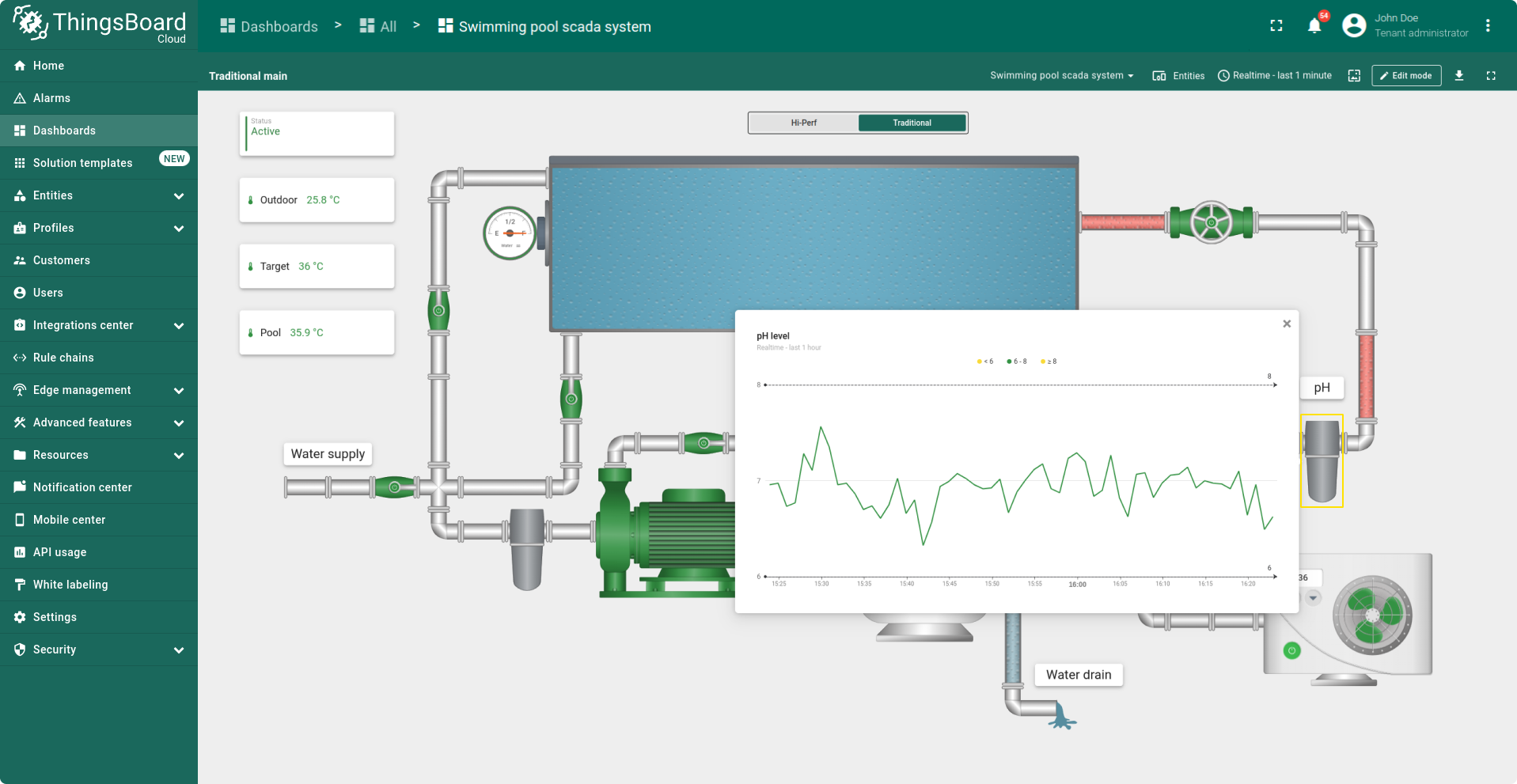Image resolution: width=1517 pixels, height=784 pixels.
Task: Select the Traditional tab
Action: click(x=911, y=123)
